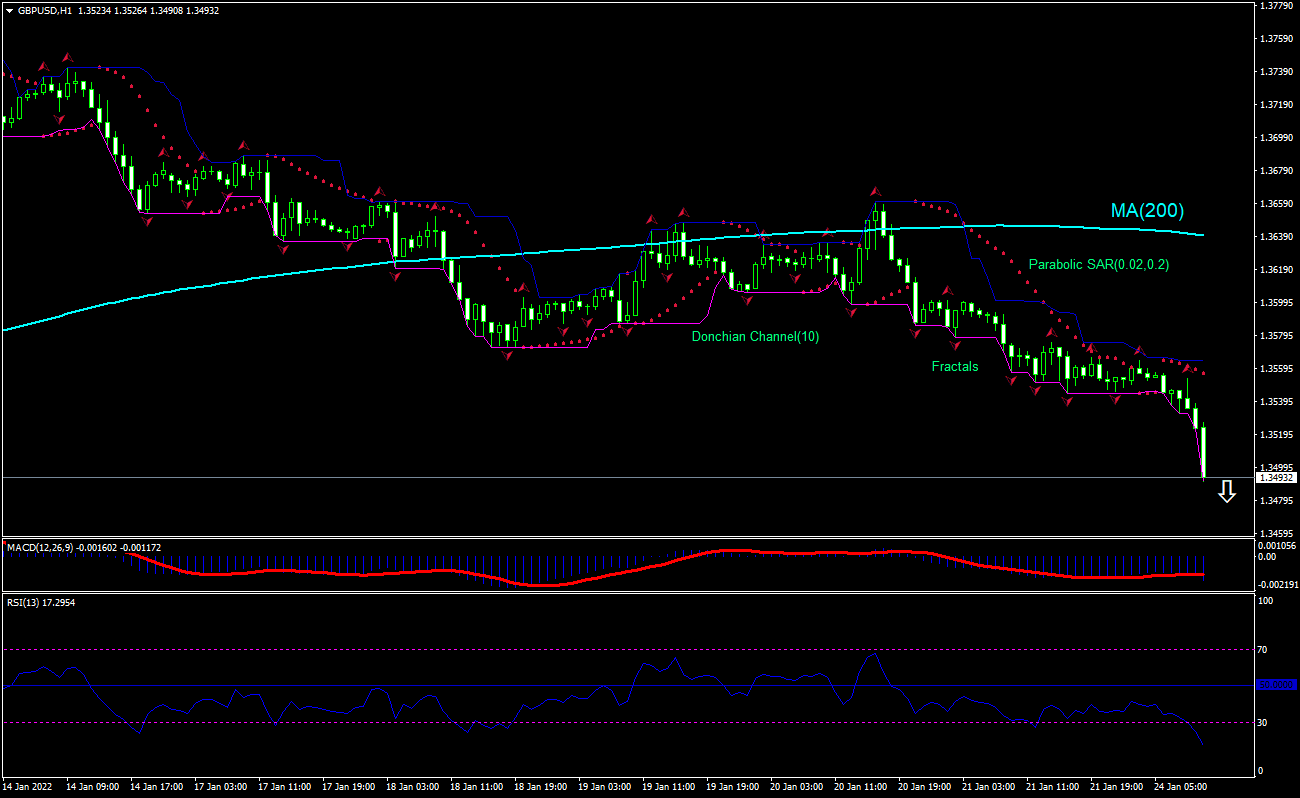Expand the RSI(13) indicator header
The image size is (1300, 798).
coord(40,601)
